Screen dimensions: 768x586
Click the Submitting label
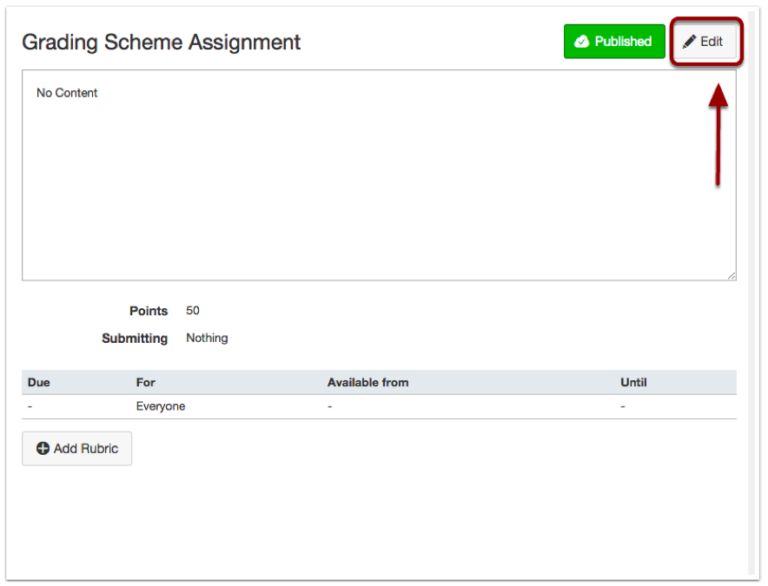[135, 338]
